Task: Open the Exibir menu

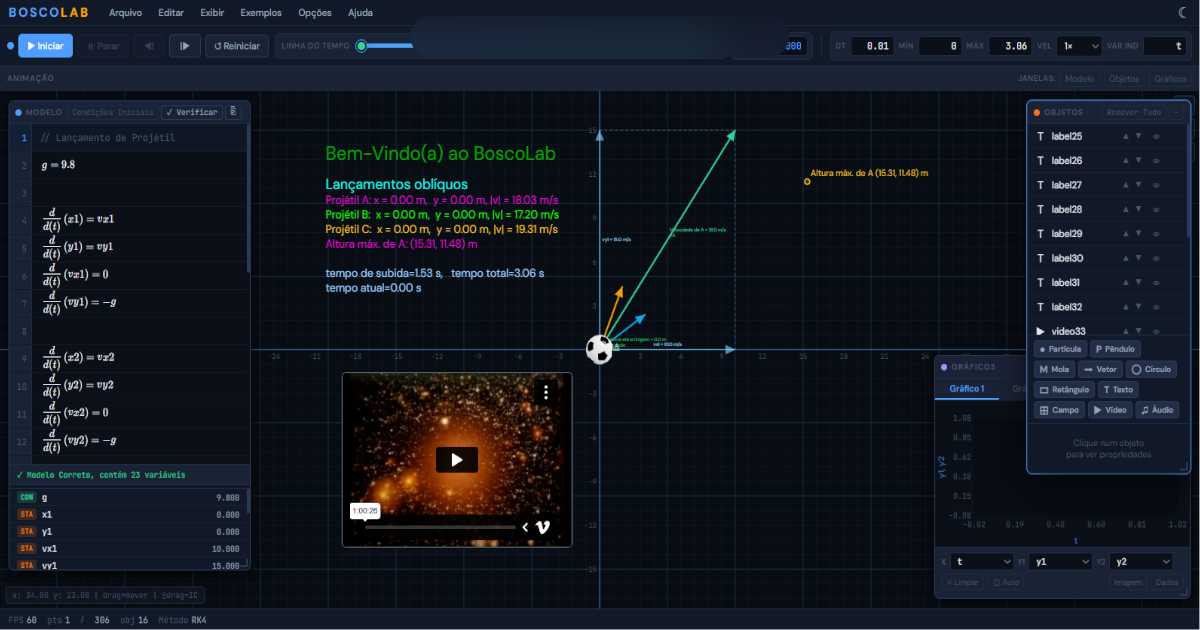Action: pyautogui.click(x=212, y=13)
